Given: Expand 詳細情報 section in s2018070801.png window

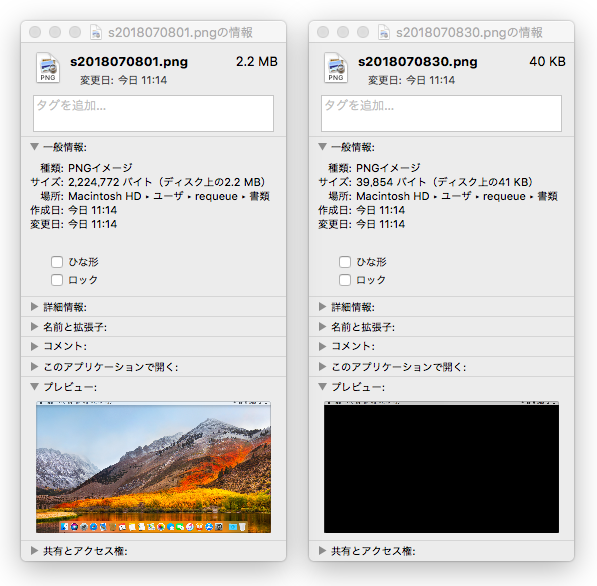Looking at the screenshot, I should point(34,307).
